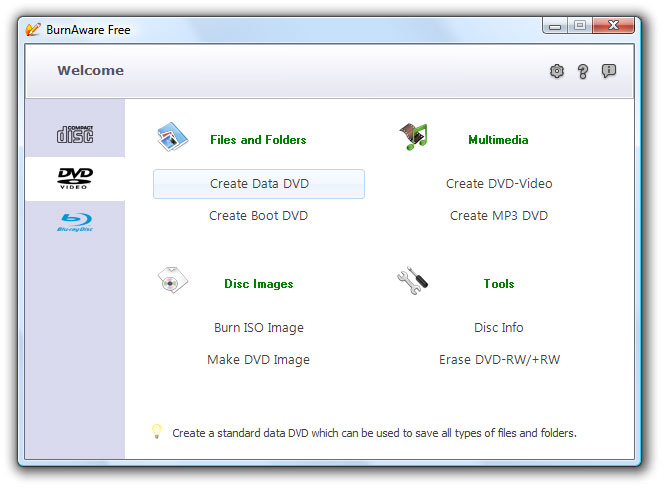663x487 pixels.
Task: Choose Erase DVD-RW/+RW
Action: 499,360
